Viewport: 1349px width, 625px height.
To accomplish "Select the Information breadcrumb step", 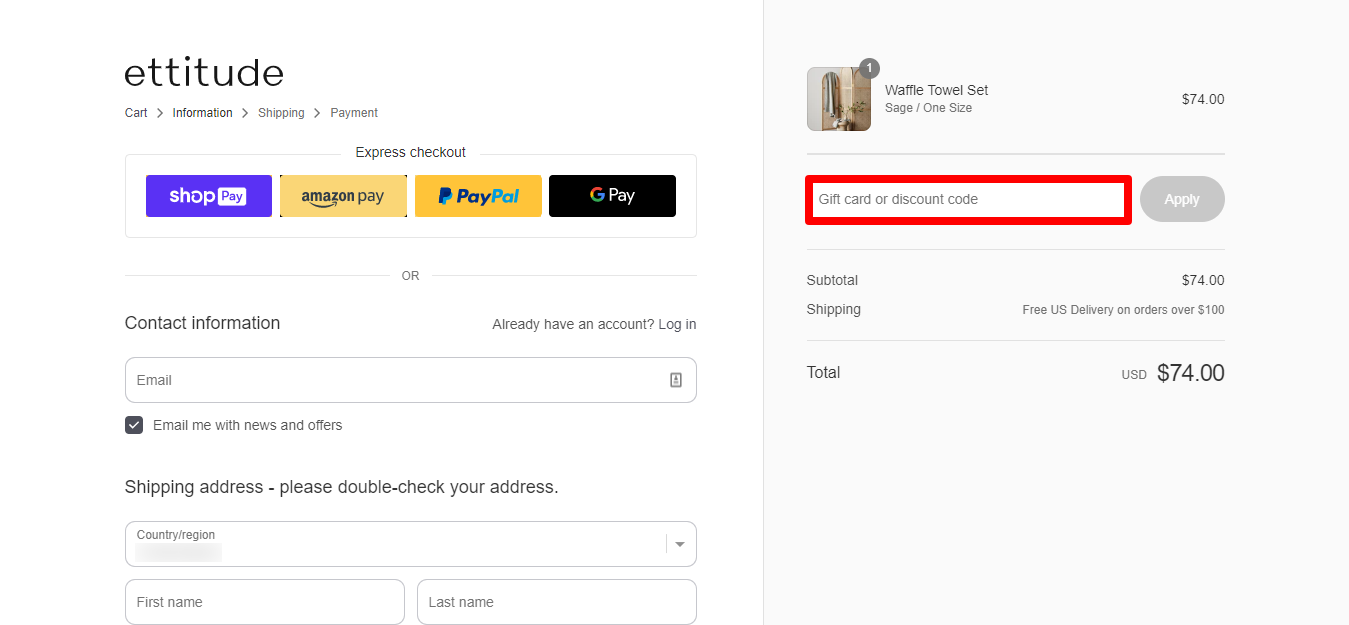I will pyautogui.click(x=202, y=113).
